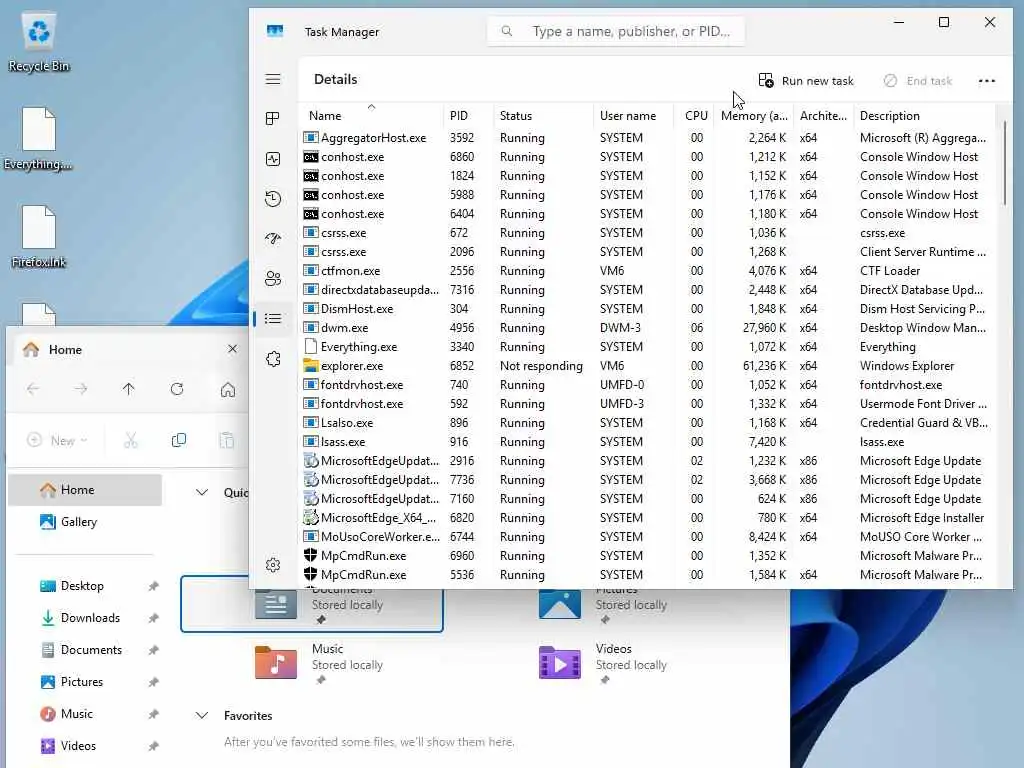Select AggregatorHost.exe process row
The image size is (1024, 768).
click(x=648, y=138)
